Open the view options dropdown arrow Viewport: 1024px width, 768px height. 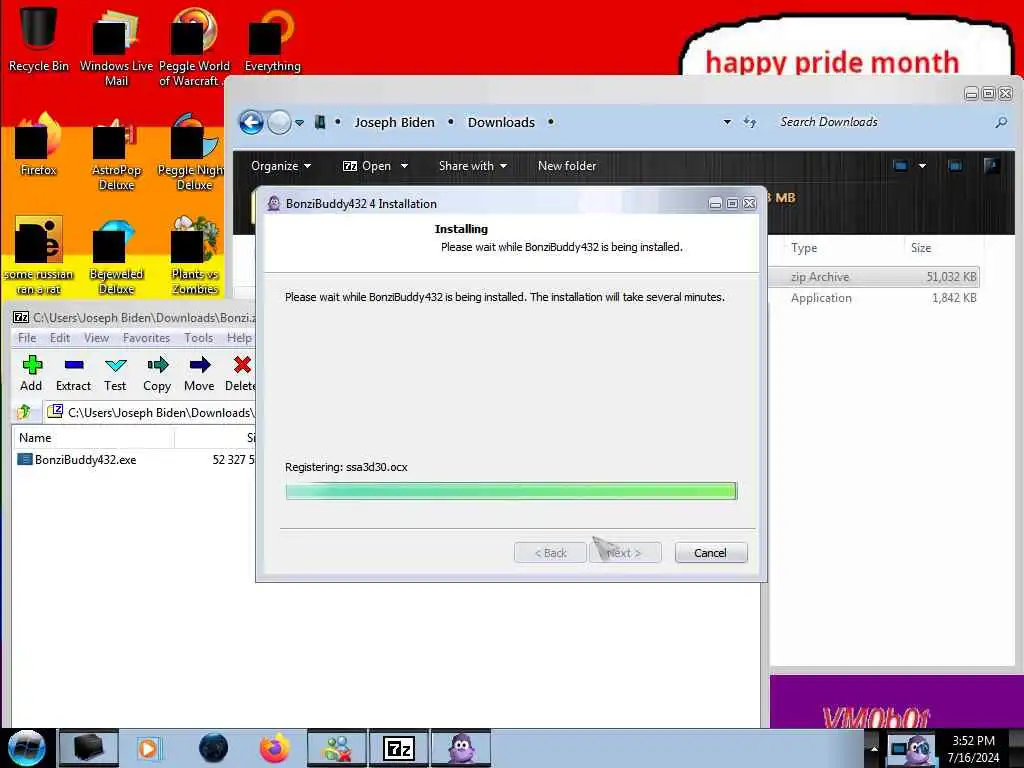(922, 166)
